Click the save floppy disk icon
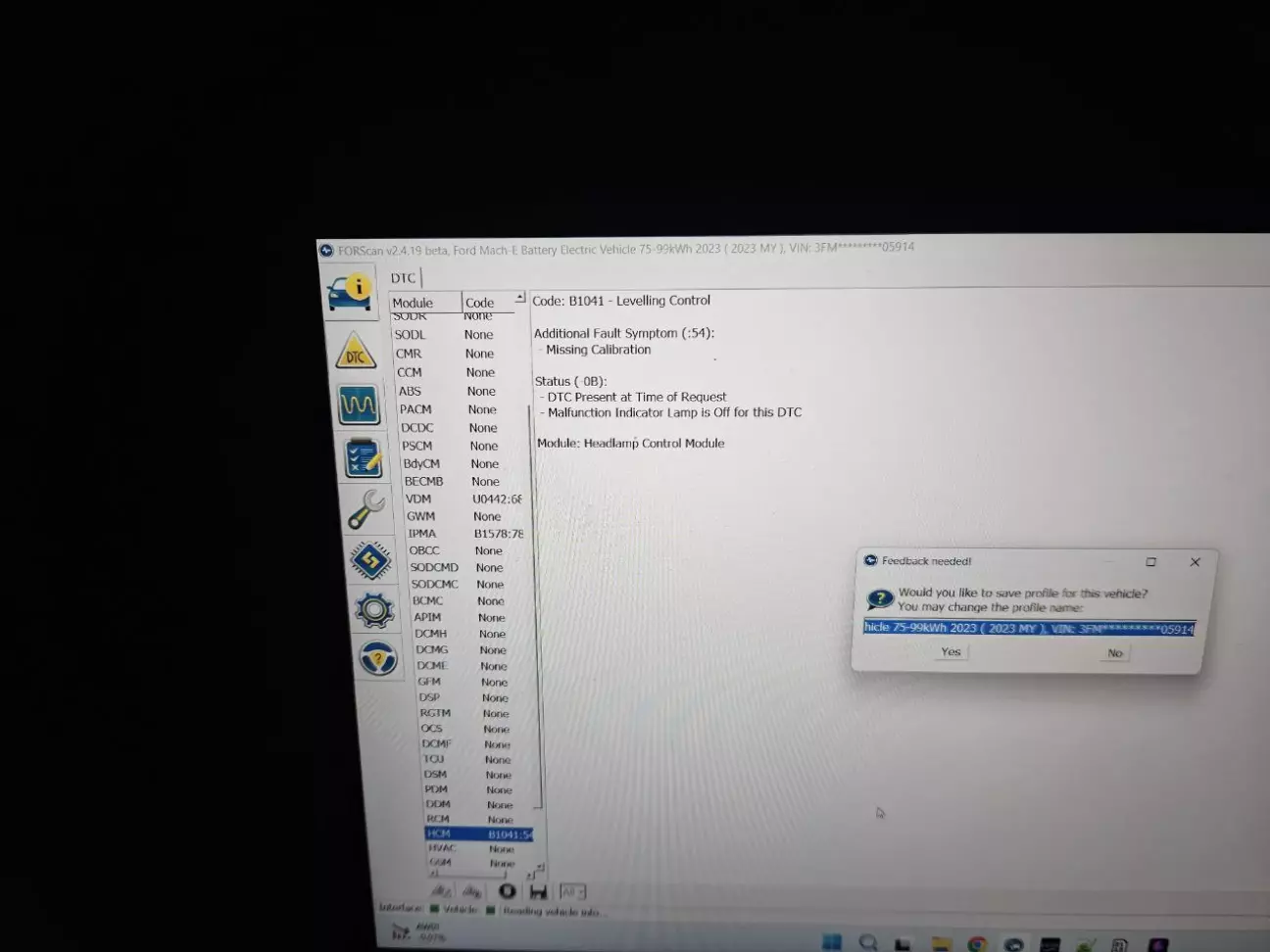 click(x=538, y=891)
